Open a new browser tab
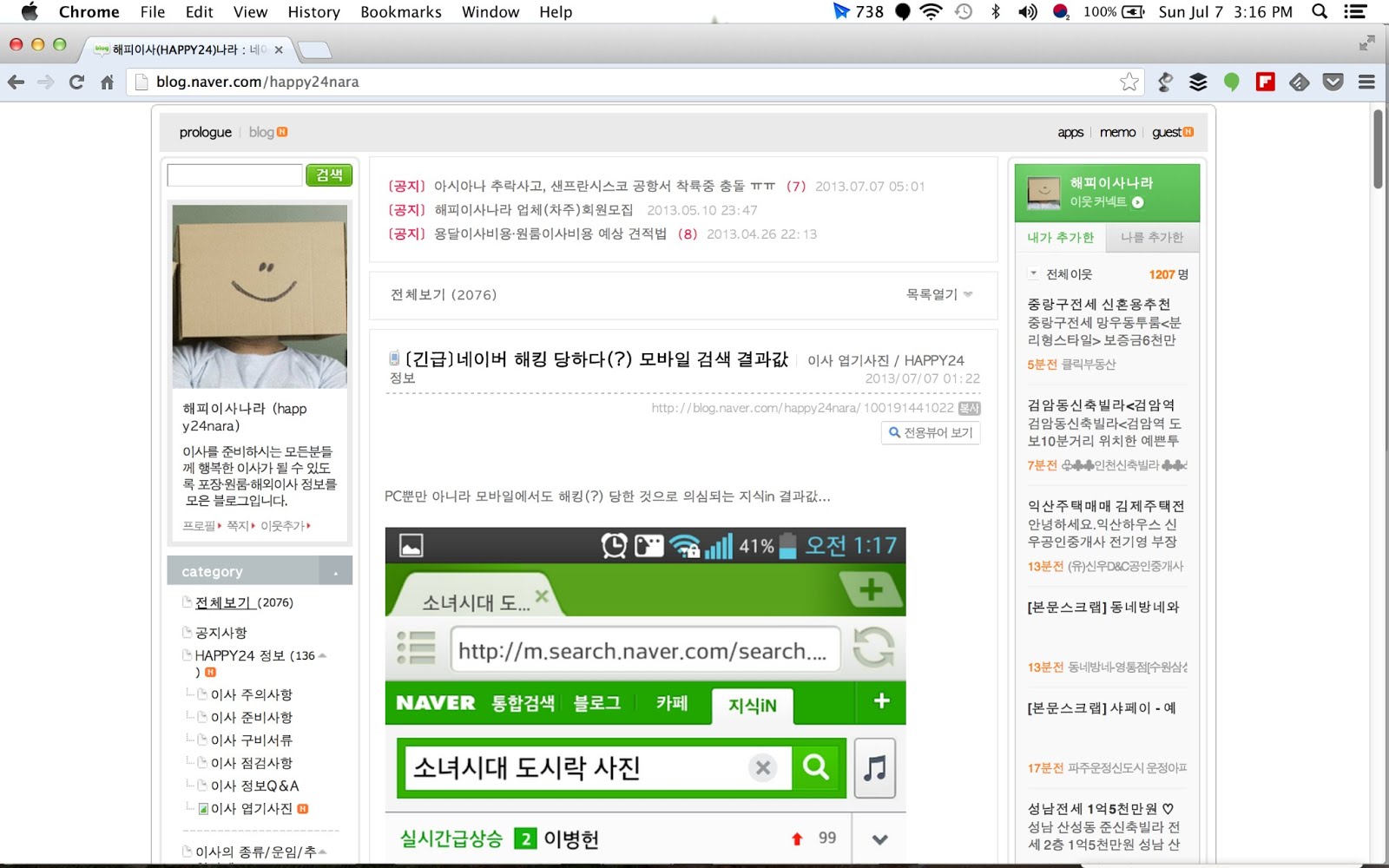This screenshot has width=1389, height=868. 314,49
